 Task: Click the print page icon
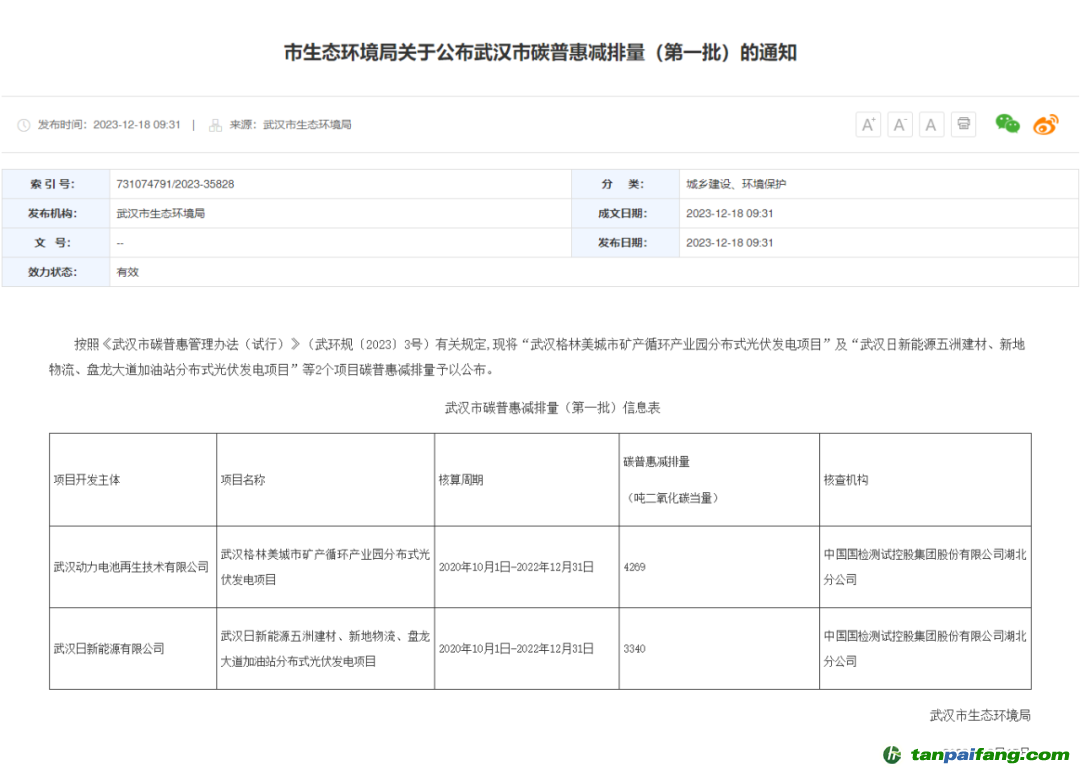pos(963,124)
